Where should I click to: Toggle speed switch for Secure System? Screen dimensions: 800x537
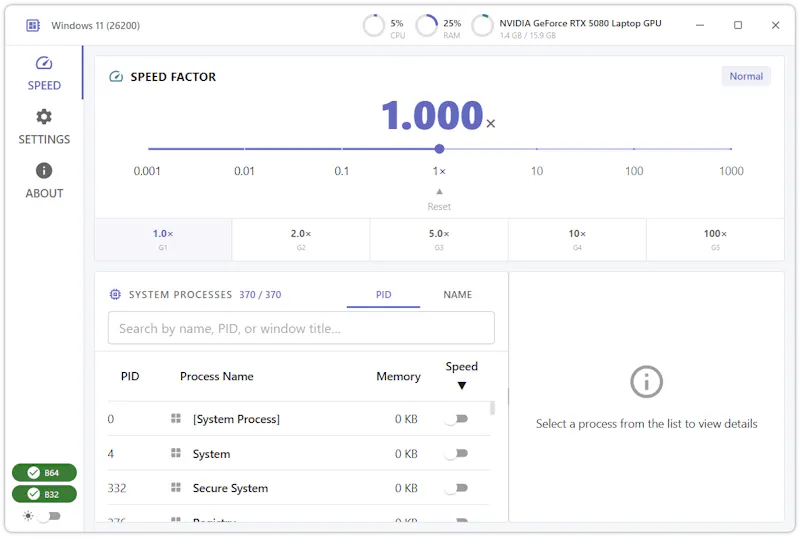[x=456, y=488]
